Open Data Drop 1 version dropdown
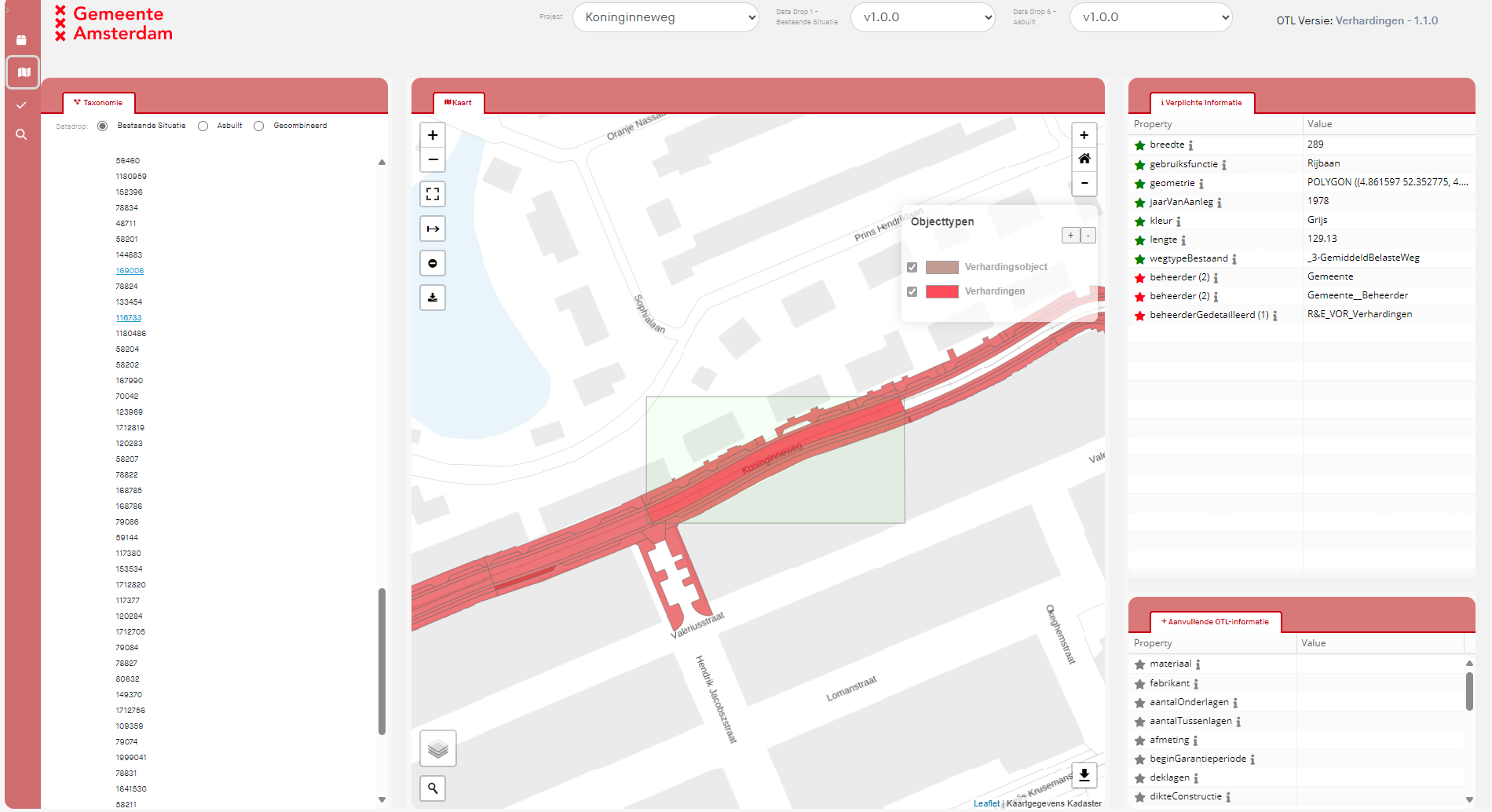1492x812 pixels. (x=923, y=17)
